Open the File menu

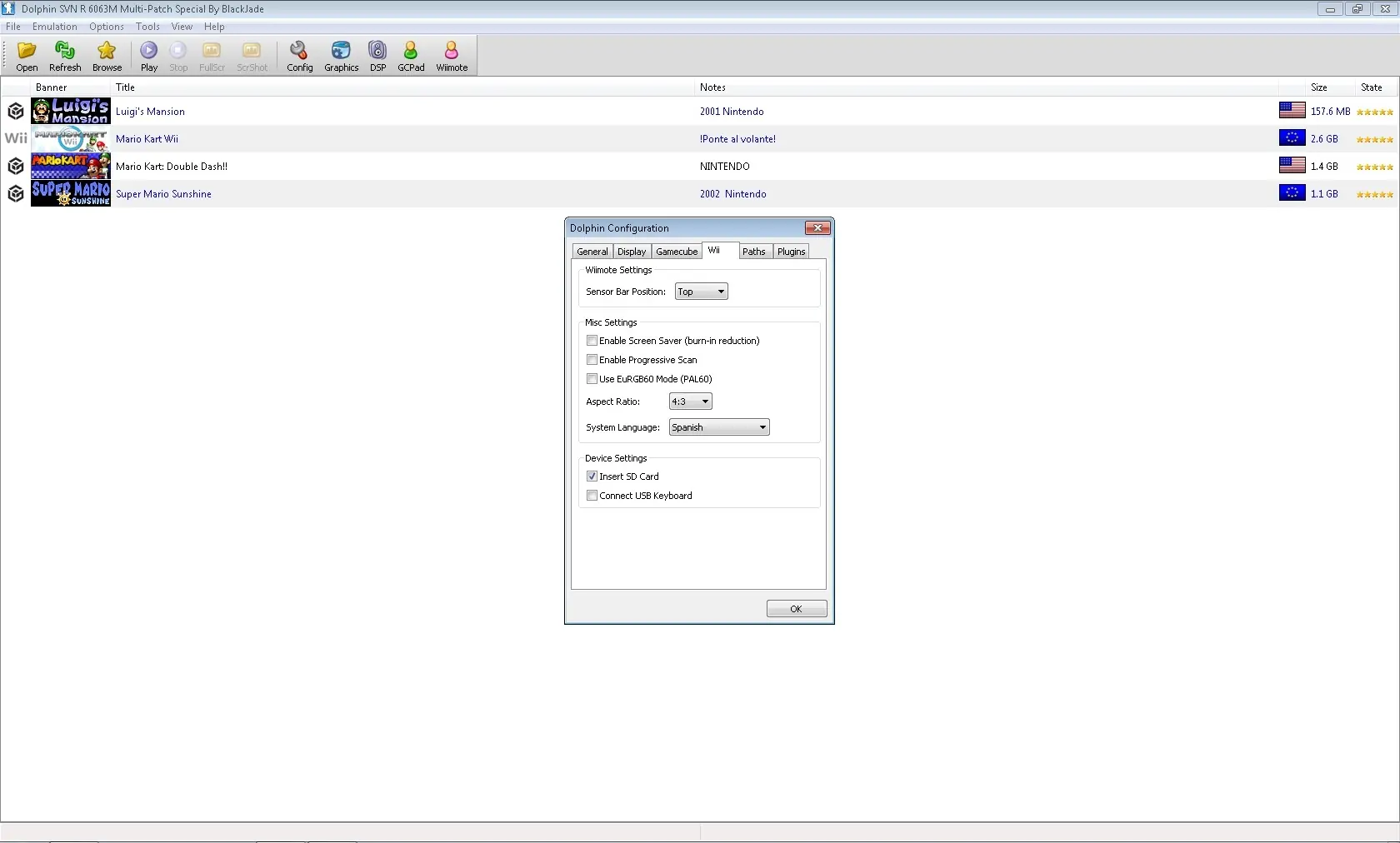pyautogui.click(x=13, y=27)
